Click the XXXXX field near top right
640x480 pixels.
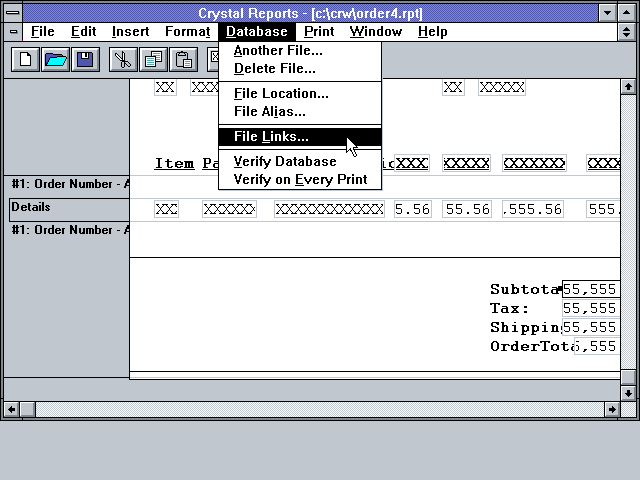(x=502, y=87)
